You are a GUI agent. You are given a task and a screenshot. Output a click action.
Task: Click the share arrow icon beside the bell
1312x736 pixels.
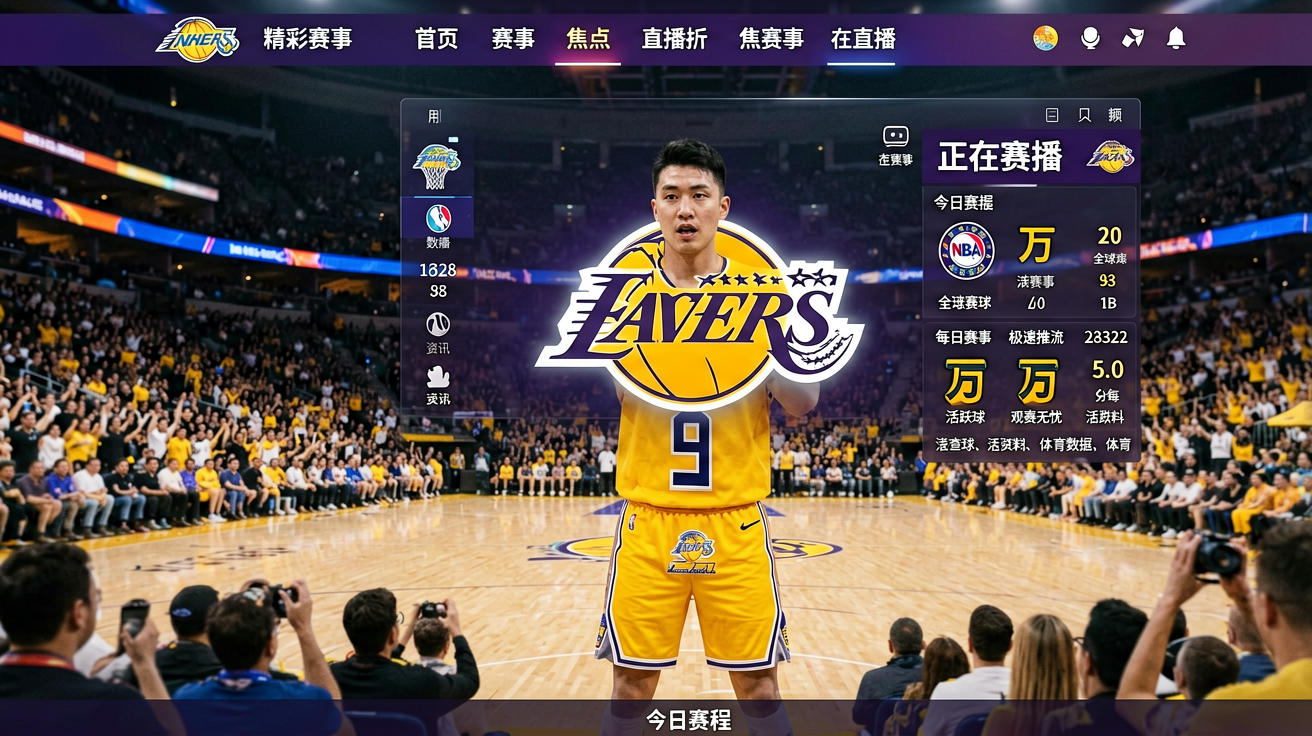(x=1133, y=38)
